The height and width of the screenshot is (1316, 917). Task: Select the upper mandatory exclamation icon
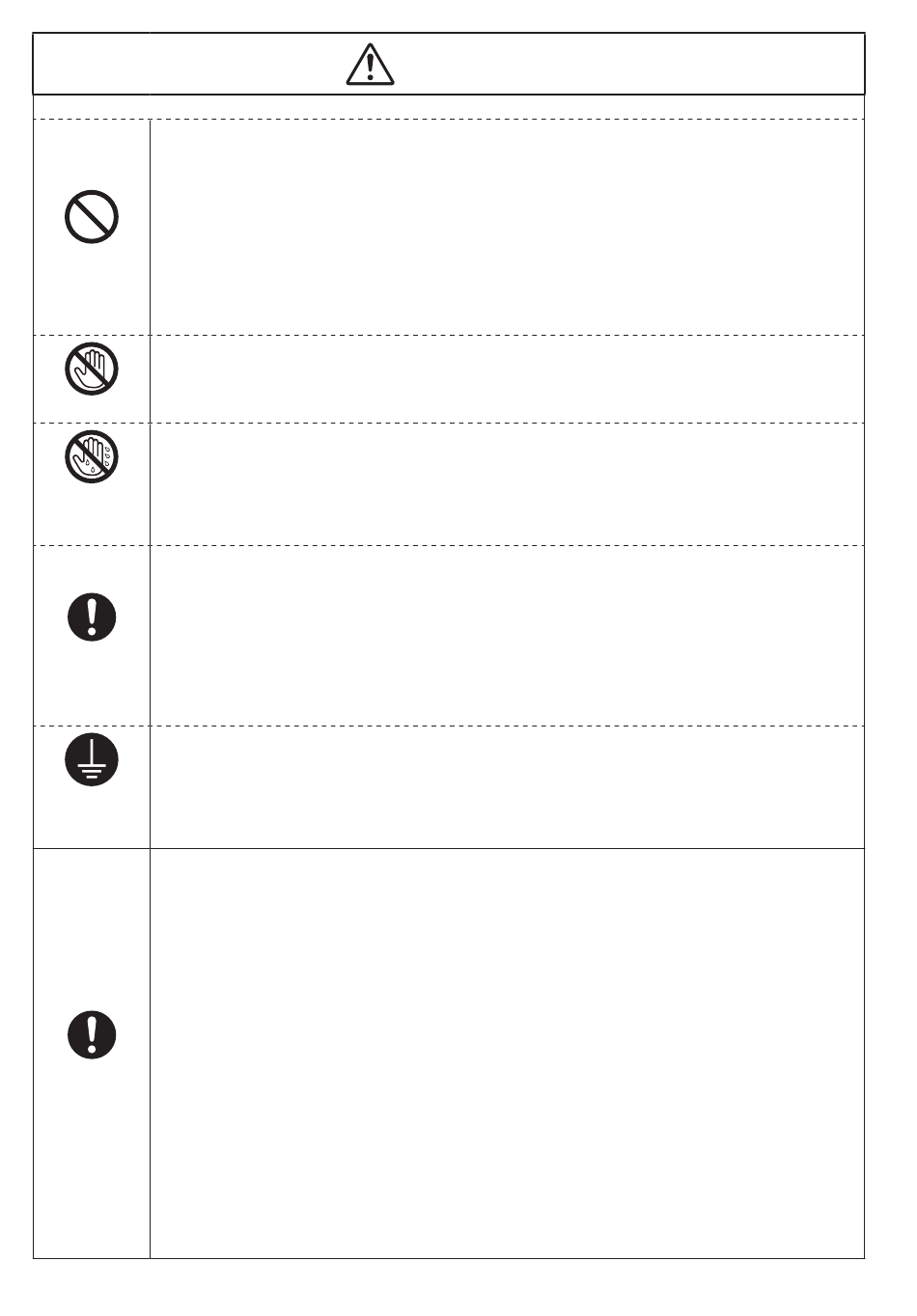pos(92,616)
